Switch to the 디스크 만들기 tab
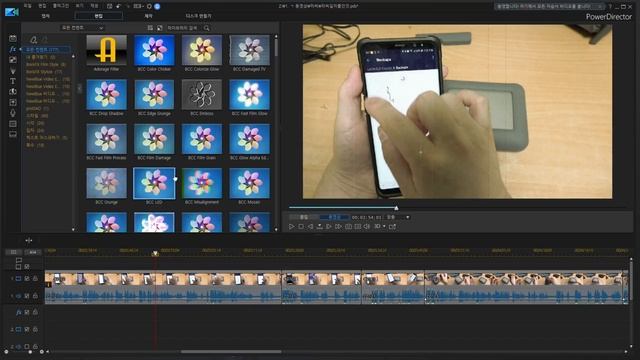Viewport: 640px width, 360px height. (x=199, y=16)
